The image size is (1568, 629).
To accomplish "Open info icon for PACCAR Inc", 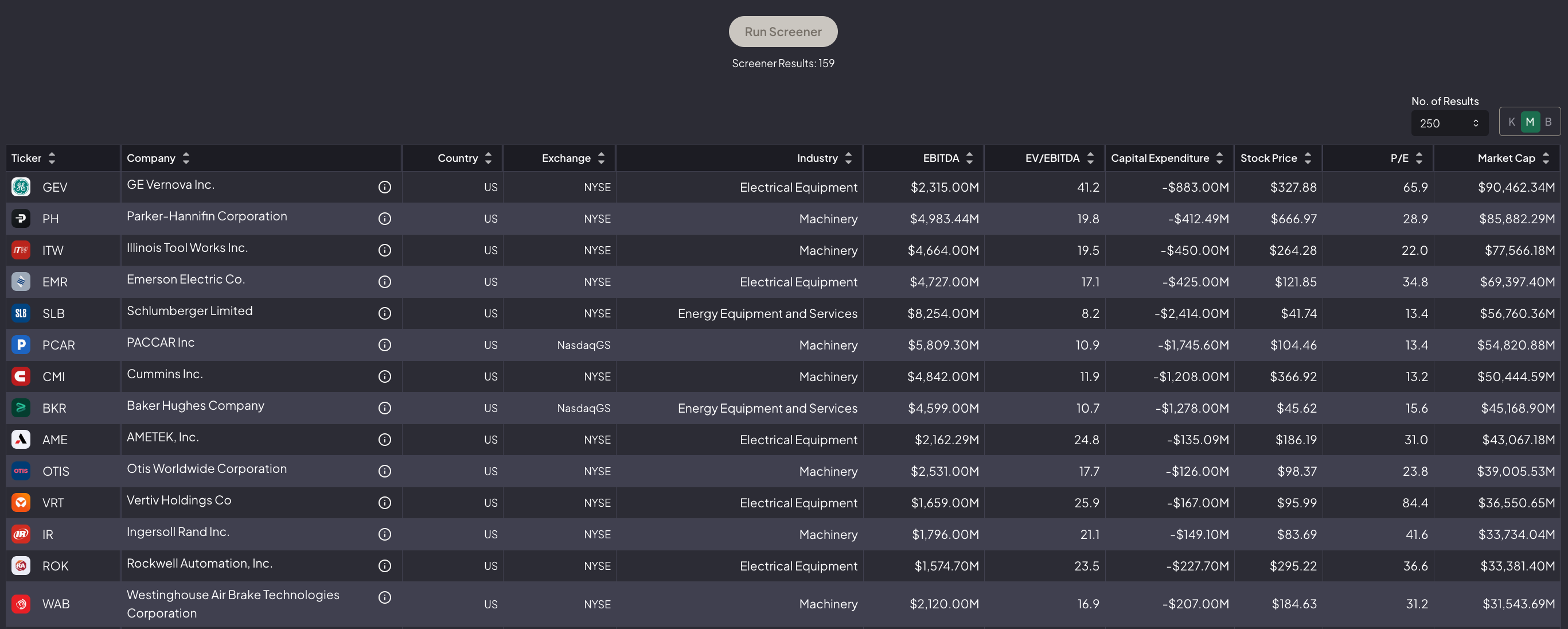I will (x=385, y=345).
